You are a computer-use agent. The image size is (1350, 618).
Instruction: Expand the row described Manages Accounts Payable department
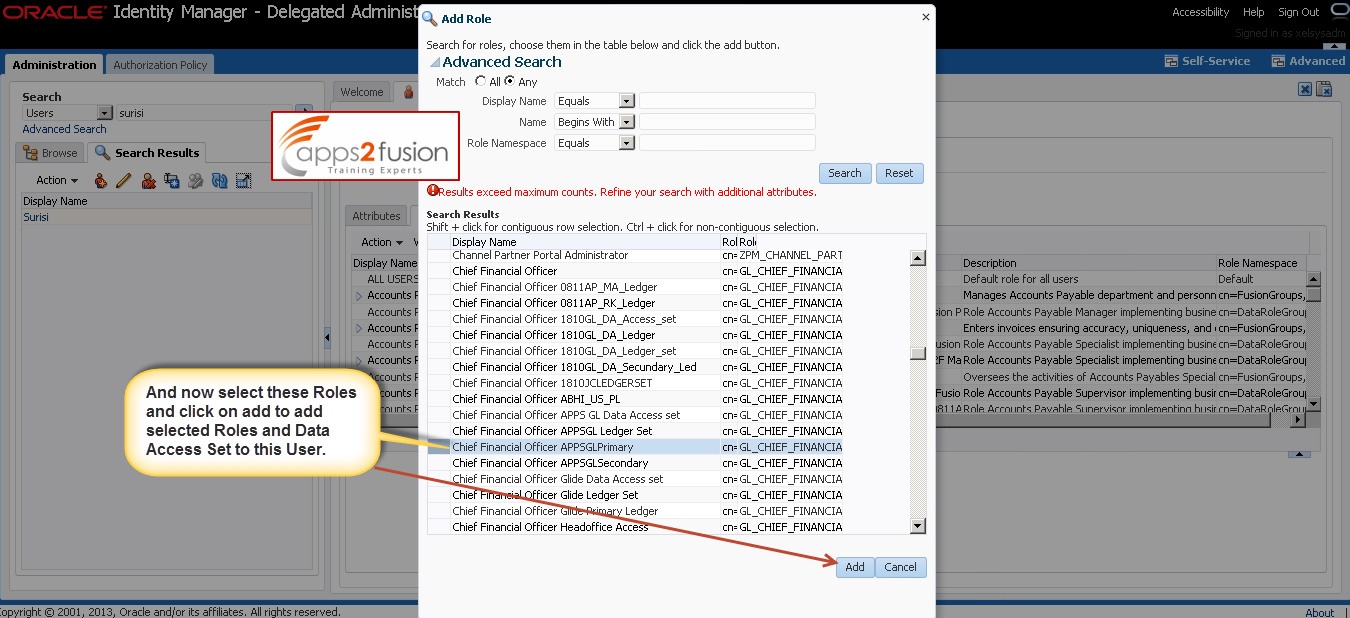click(x=359, y=296)
